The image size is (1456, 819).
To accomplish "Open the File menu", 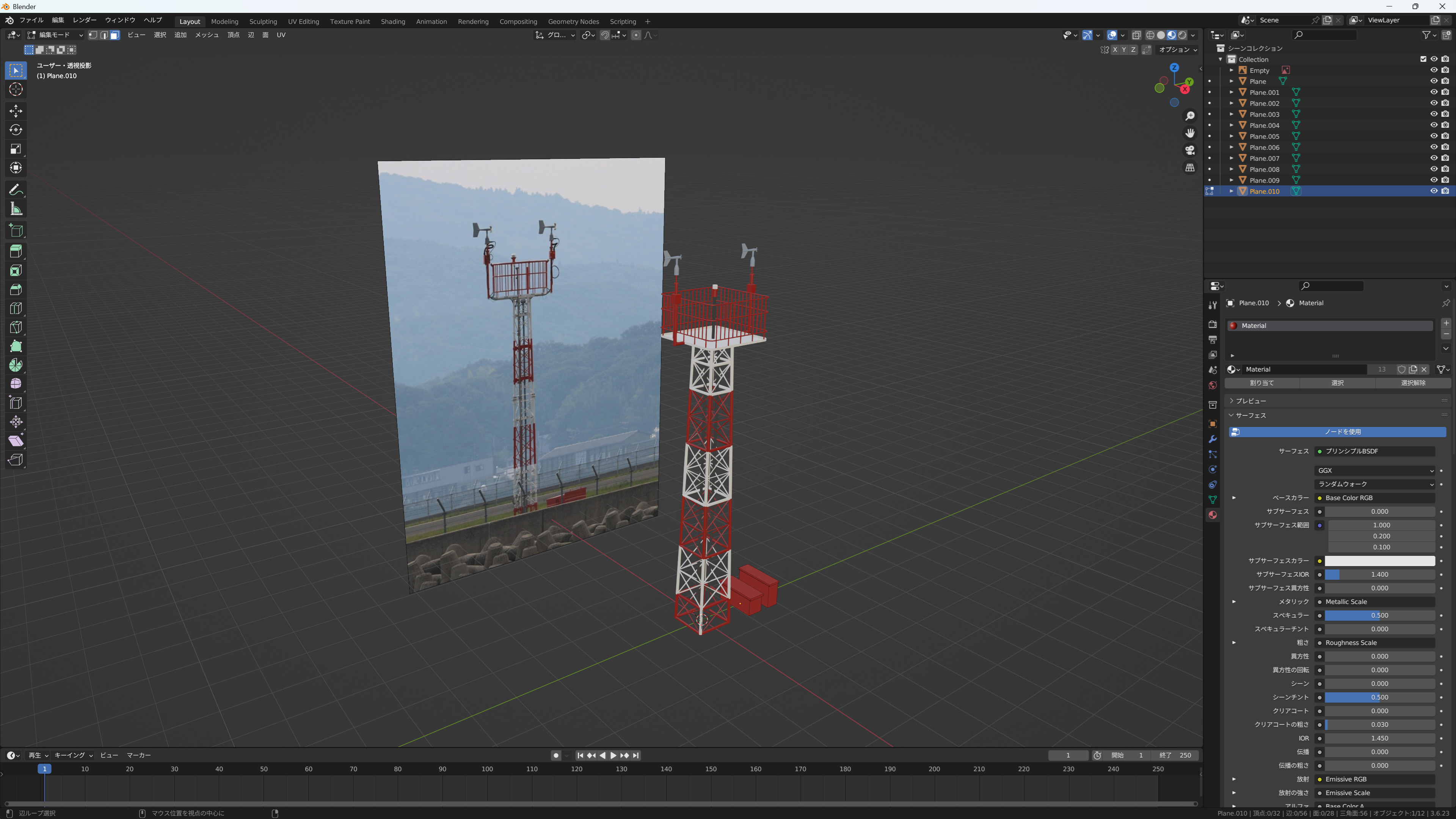I will click(x=31, y=20).
